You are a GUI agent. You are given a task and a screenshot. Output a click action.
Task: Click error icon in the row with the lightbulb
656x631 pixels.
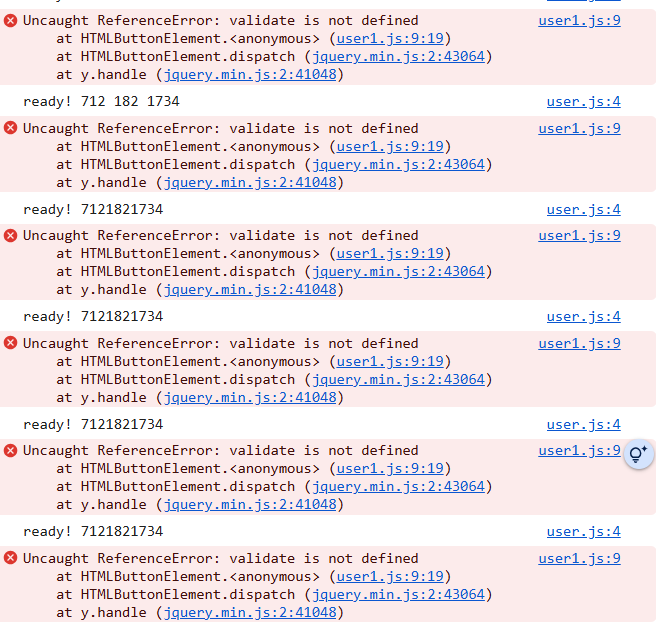pos(11,450)
